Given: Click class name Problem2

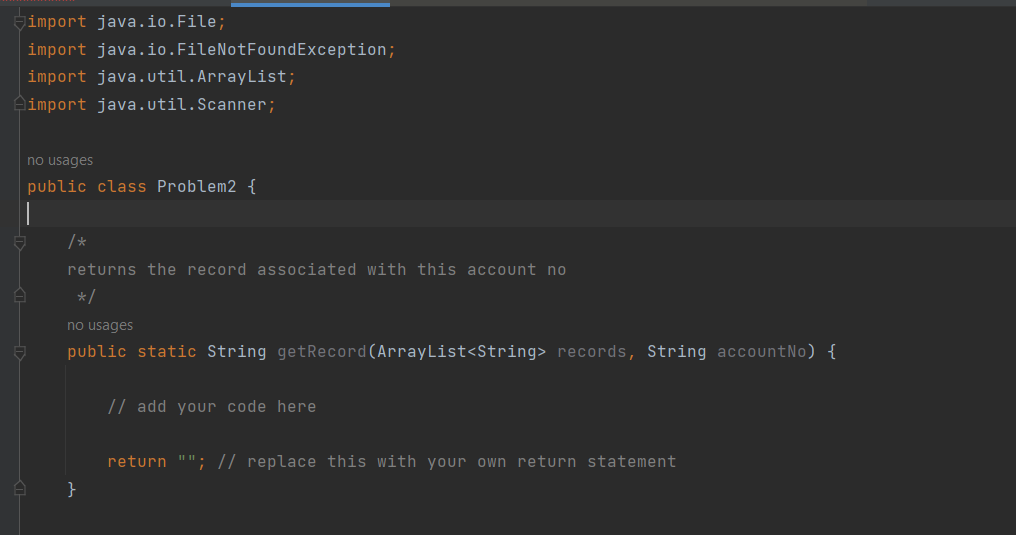Looking at the screenshot, I should point(196,187).
